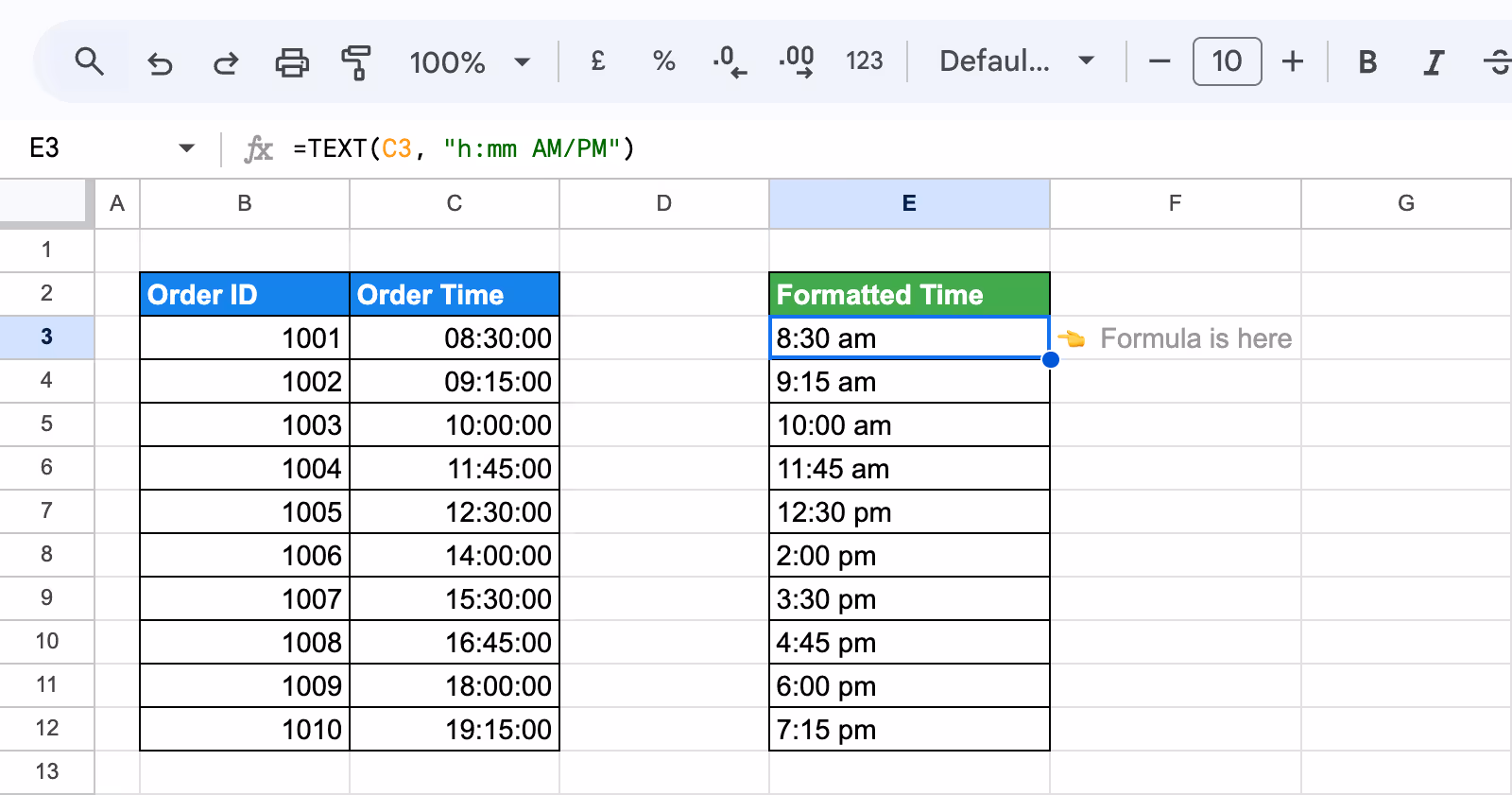Print the spreadsheet
The height and width of the screenshot is (795, 1512).
(x=292, y=62)
